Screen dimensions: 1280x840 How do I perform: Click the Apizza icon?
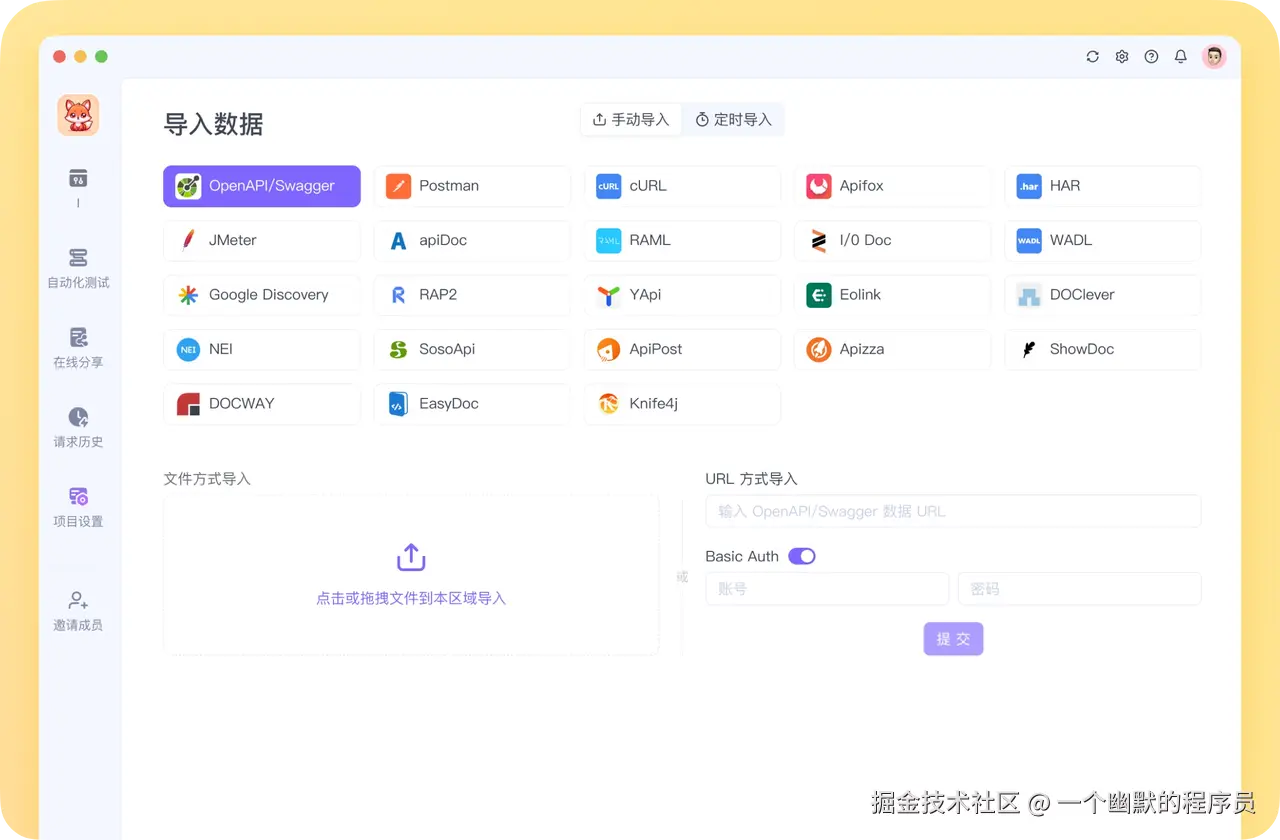(x=818, y=349)
